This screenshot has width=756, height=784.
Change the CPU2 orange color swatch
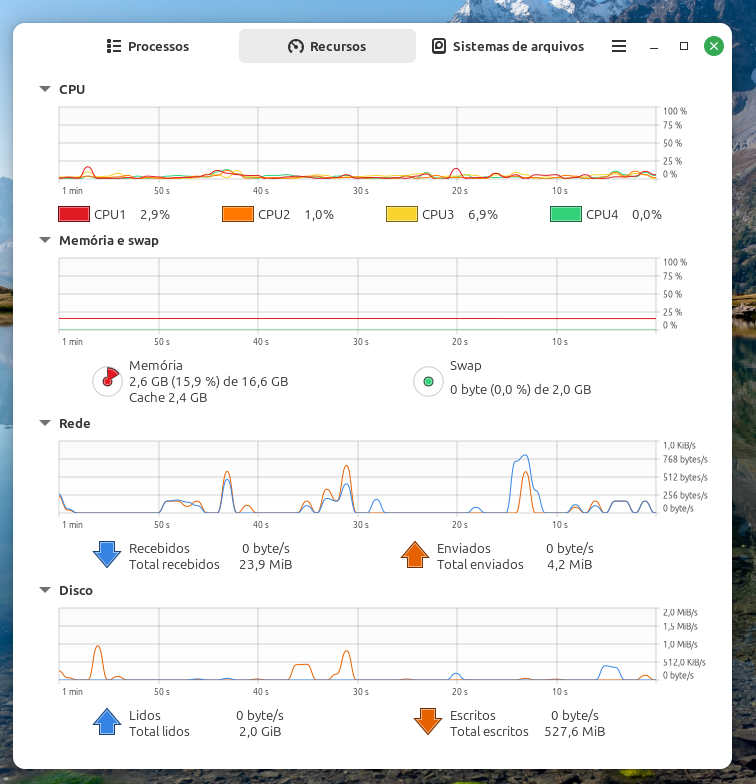(238, 214)
